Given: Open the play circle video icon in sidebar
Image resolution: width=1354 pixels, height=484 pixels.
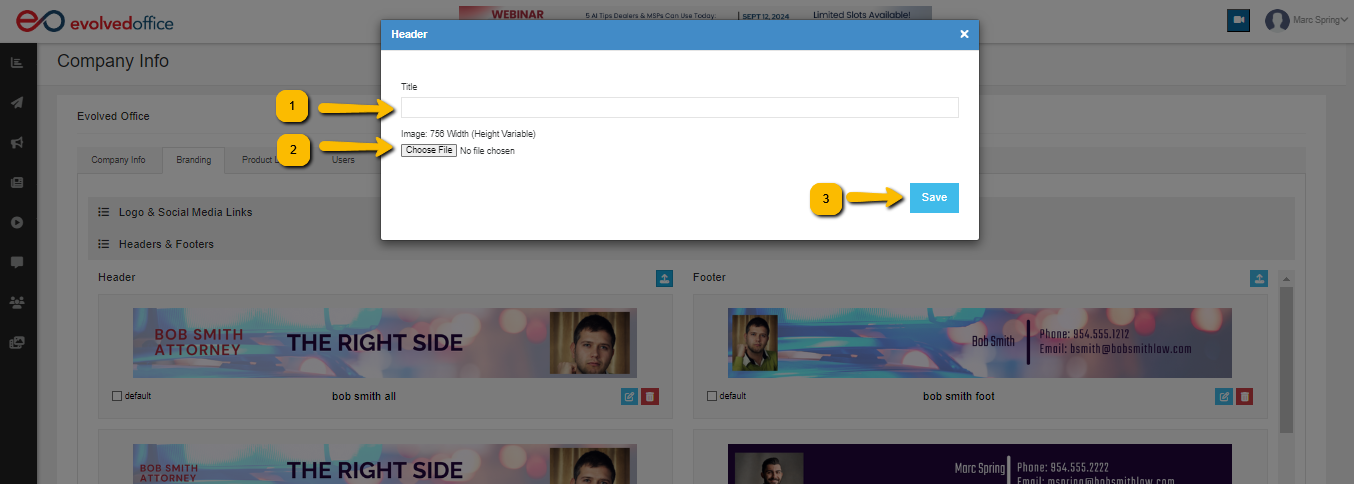Looking at the screenshot, I should (x=17, y=222).
